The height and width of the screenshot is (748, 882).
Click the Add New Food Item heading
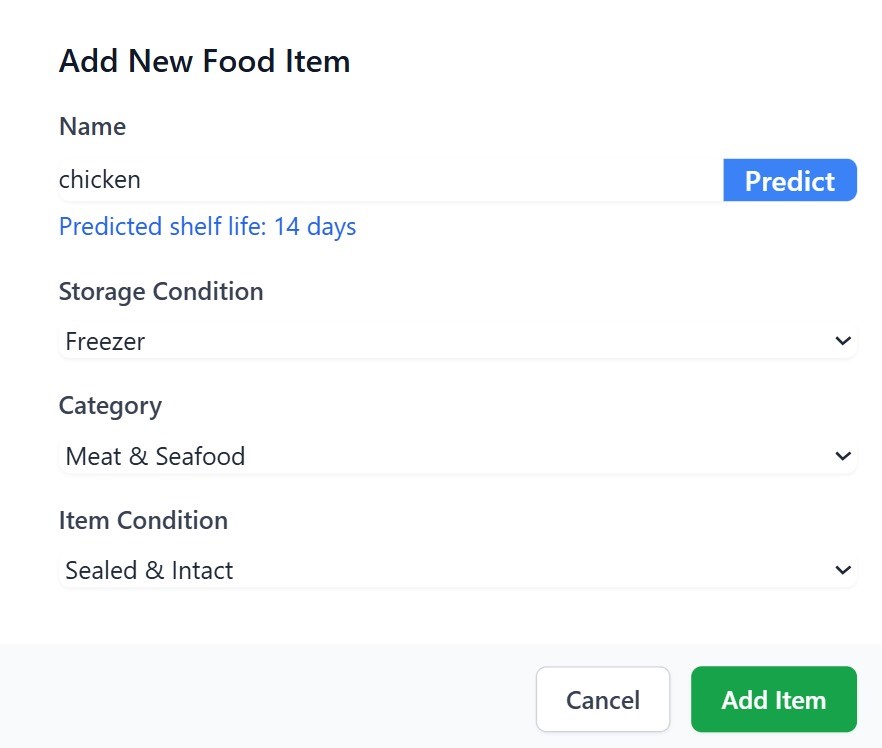point(205,61)
